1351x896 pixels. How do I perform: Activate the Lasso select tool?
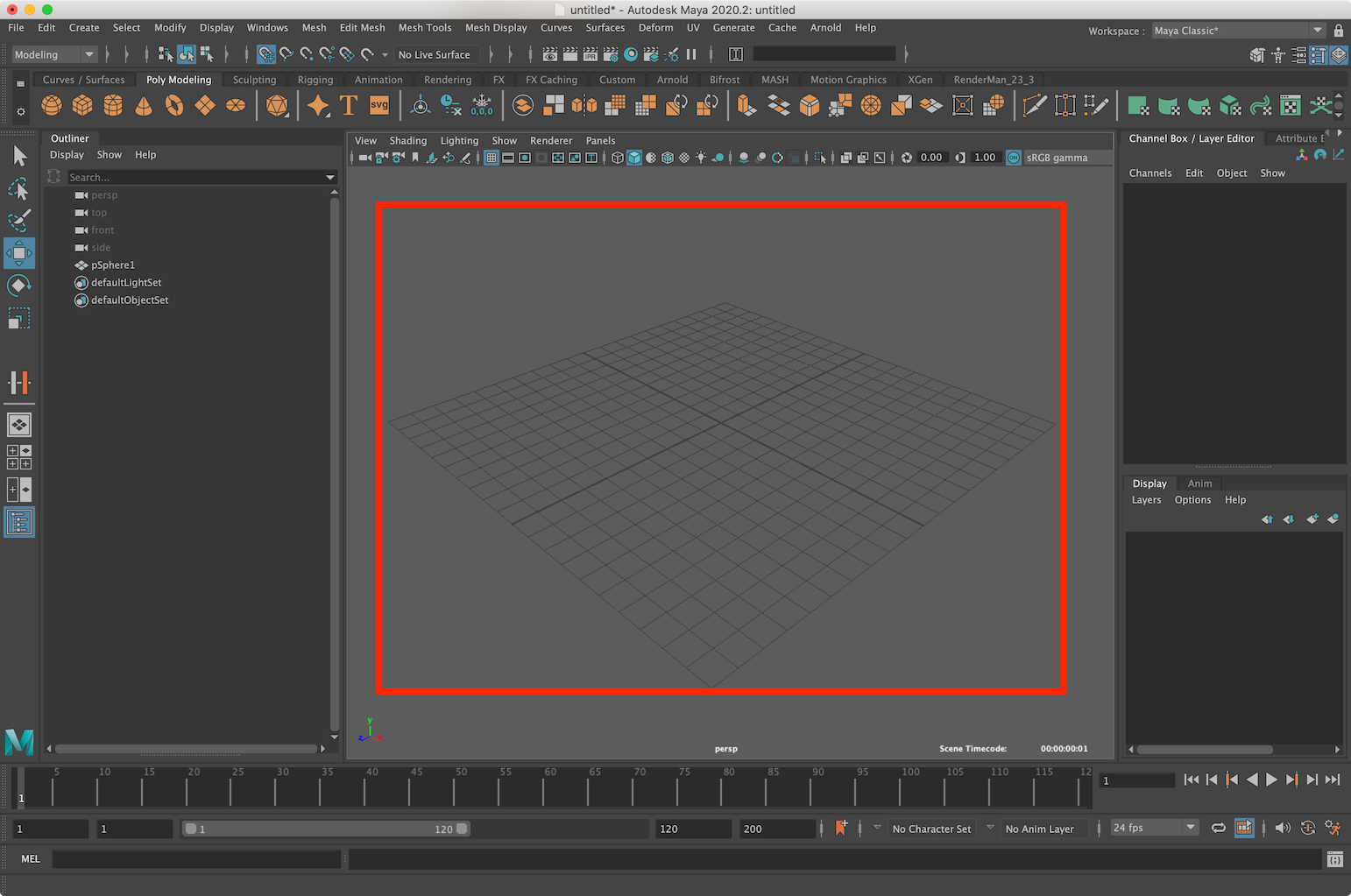[x=18, y=189]
